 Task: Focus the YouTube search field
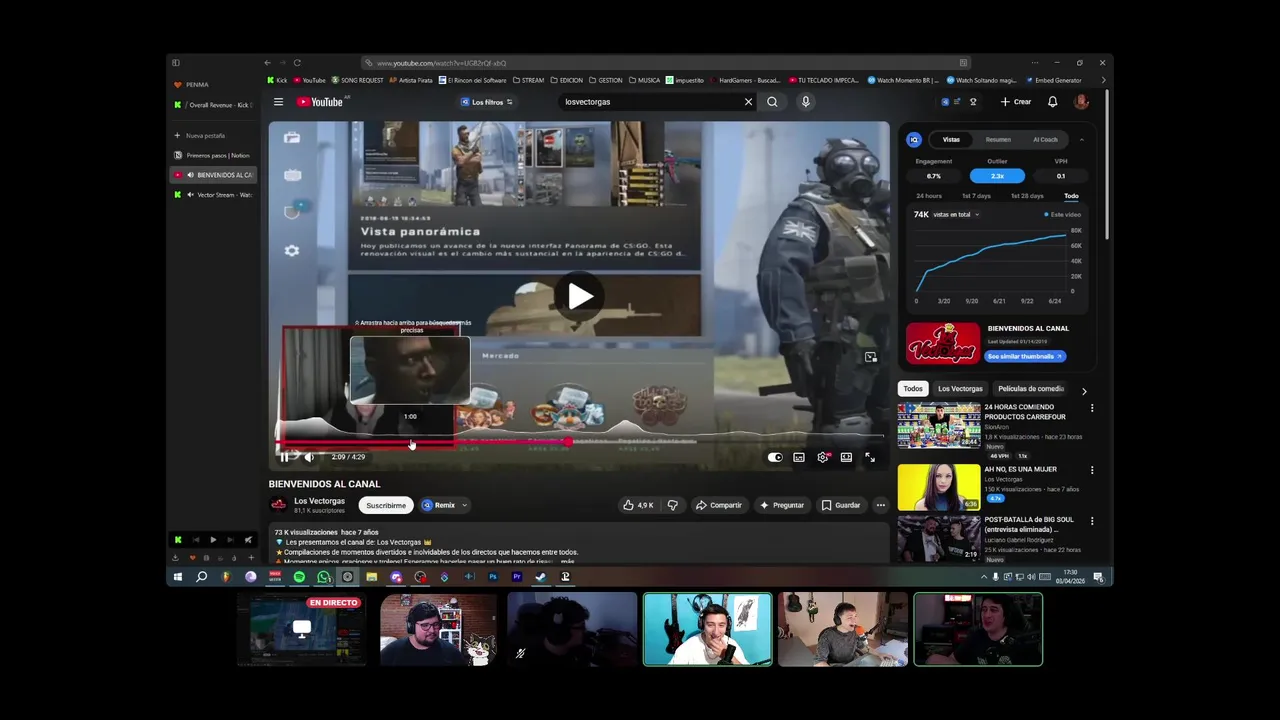[x=650, y=102]
